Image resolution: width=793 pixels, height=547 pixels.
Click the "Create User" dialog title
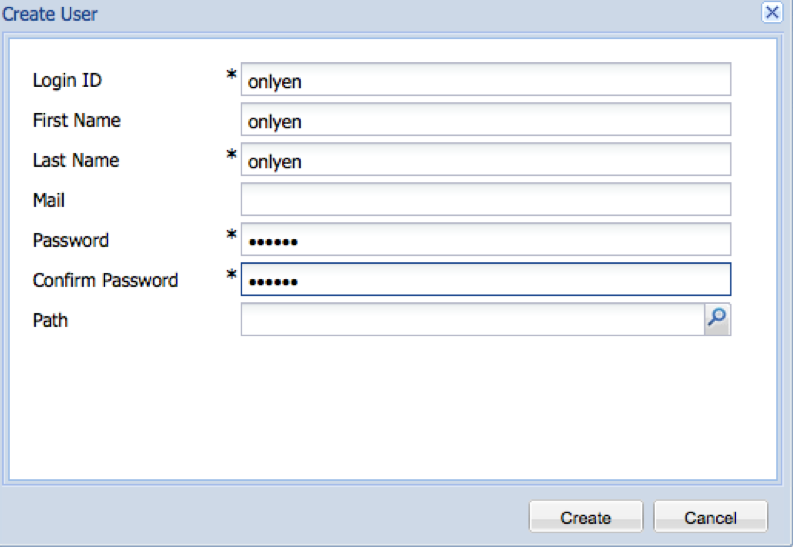(x=50, y=14)
